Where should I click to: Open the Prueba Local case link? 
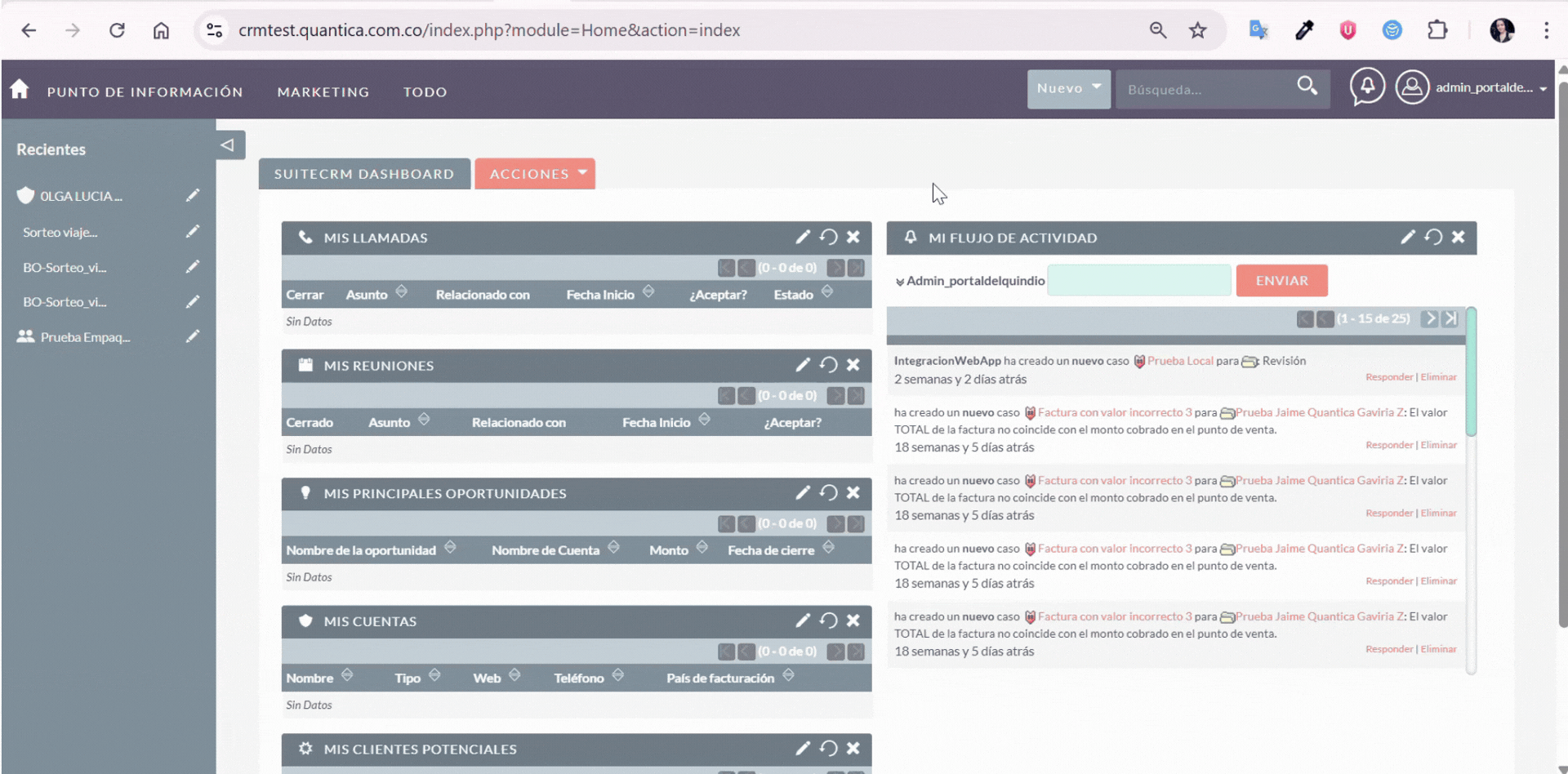point(1179,361)
